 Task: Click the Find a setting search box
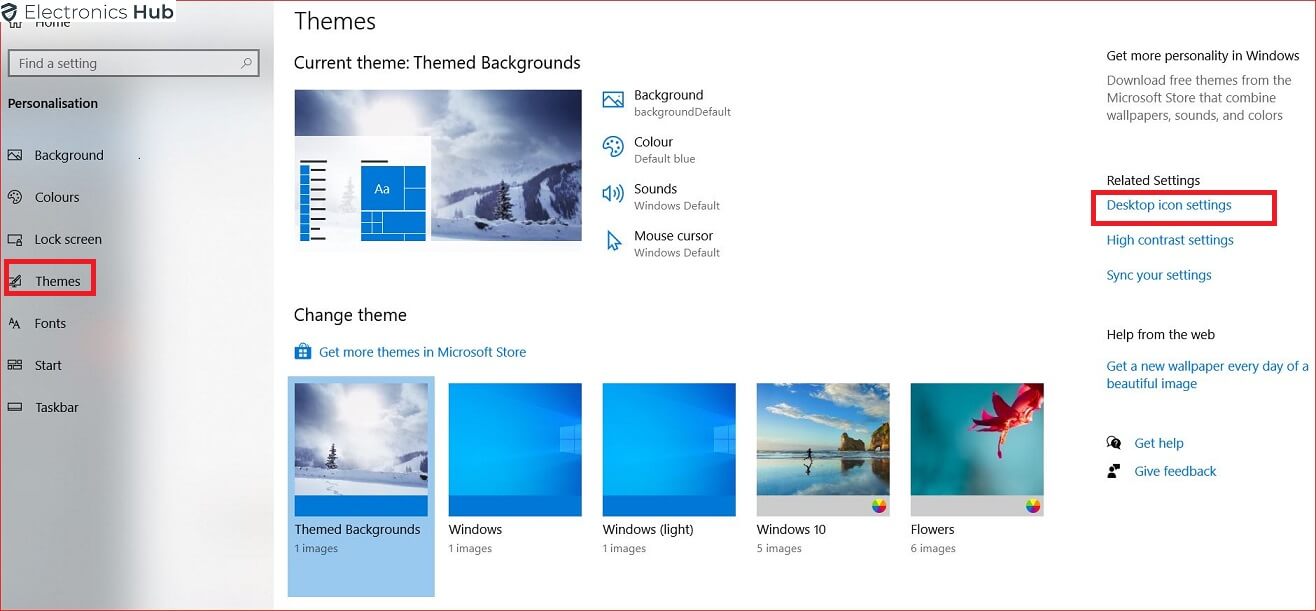(133, 63)
